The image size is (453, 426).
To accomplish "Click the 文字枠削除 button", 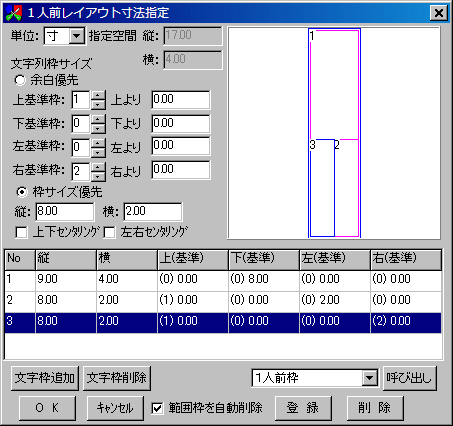I will point(117,378).
